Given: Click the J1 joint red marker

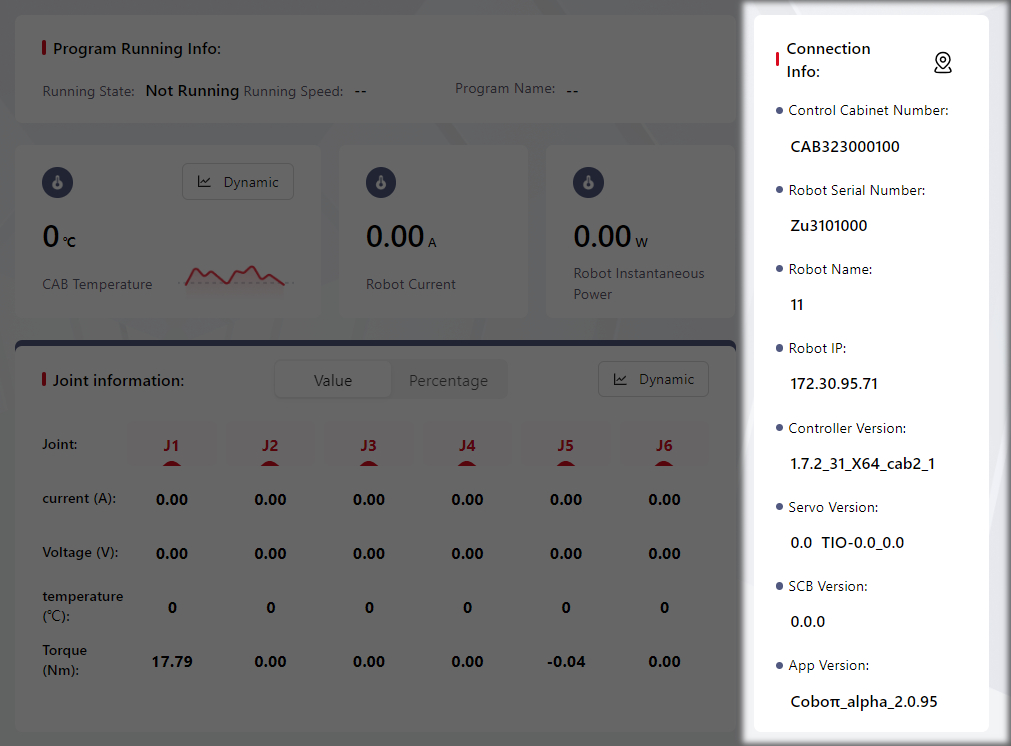Looking at the screenshot, I should pyautogui.click(x=172, y=463).
